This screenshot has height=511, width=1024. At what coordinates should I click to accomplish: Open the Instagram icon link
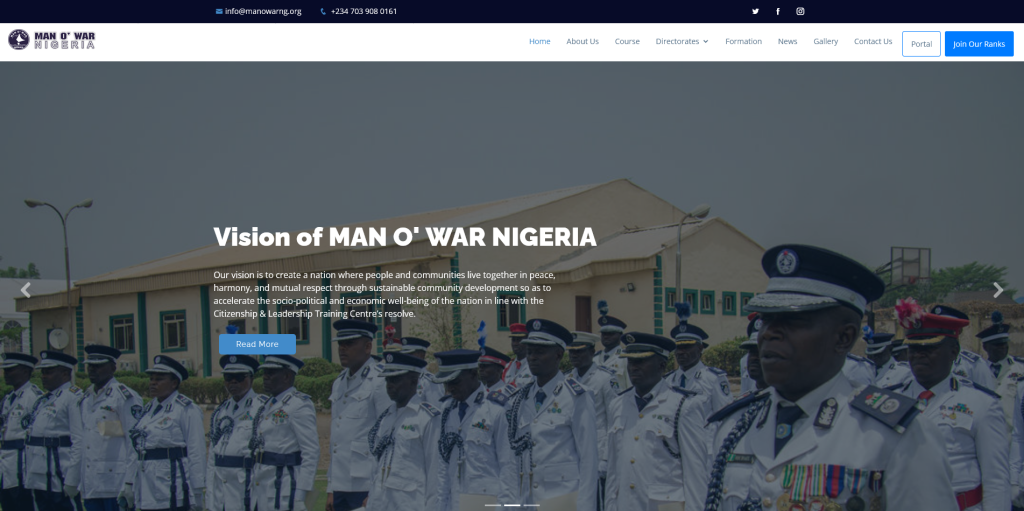pyautogui.click(x=800, y=11)
